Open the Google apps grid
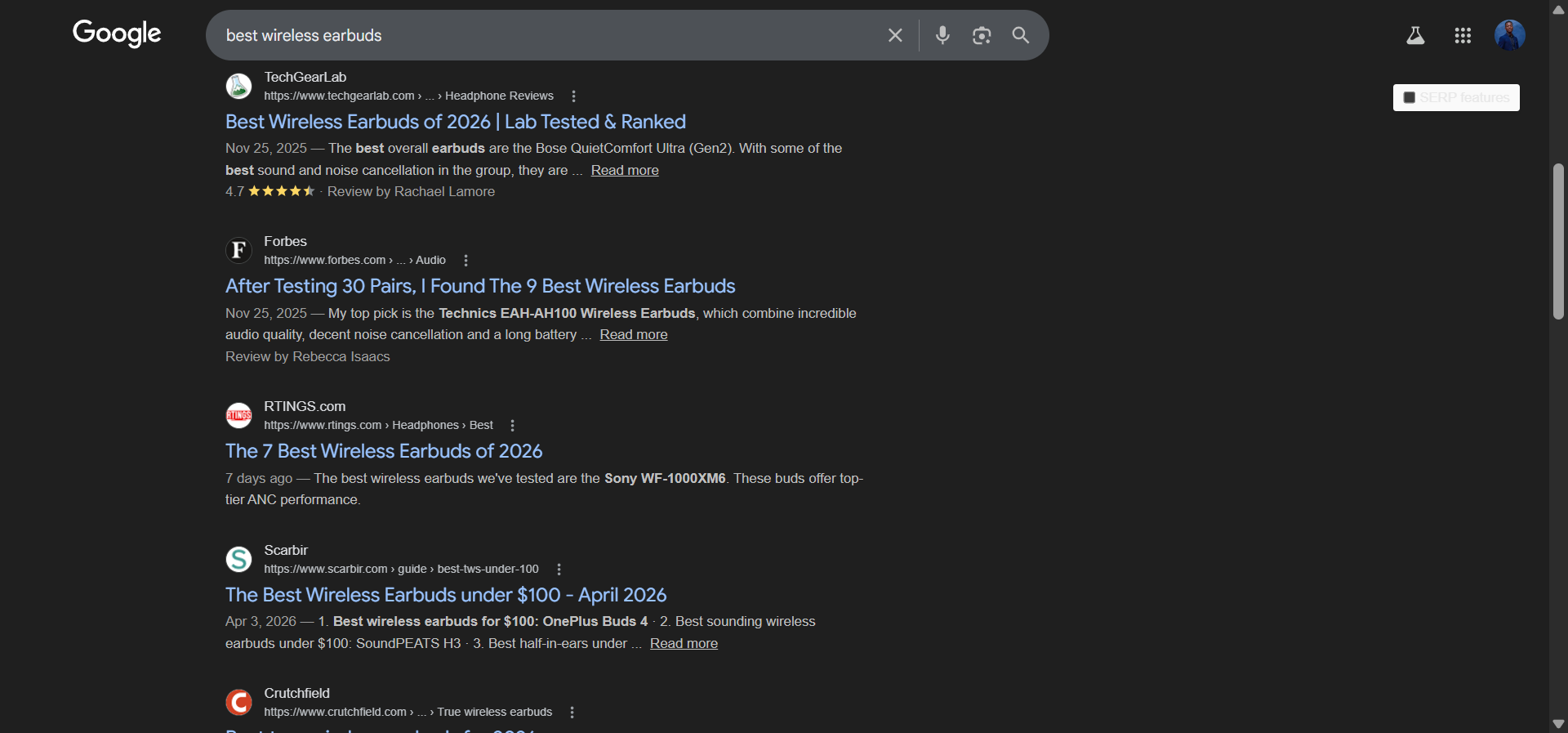This screenshot has width=1568, height=733. pyautogui.click(x=1463, y=35)
